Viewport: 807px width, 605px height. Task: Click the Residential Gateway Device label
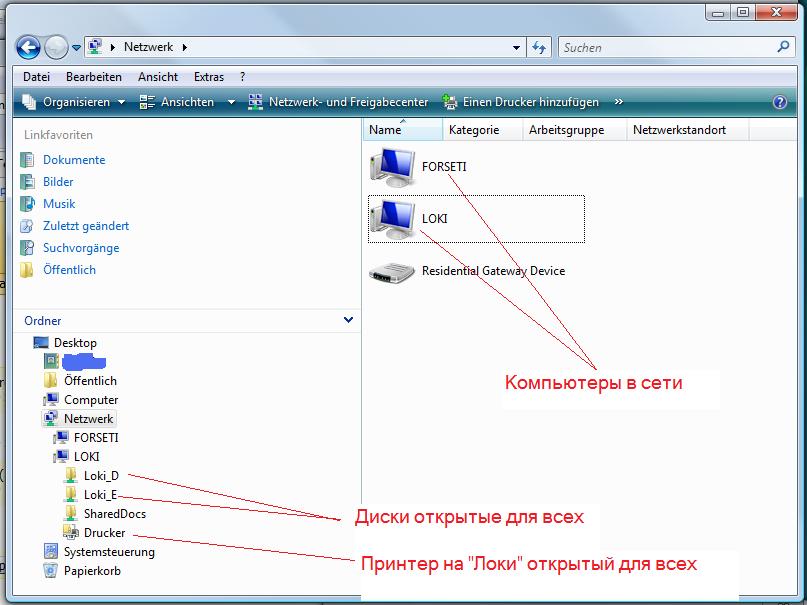(x=493, y=271)
